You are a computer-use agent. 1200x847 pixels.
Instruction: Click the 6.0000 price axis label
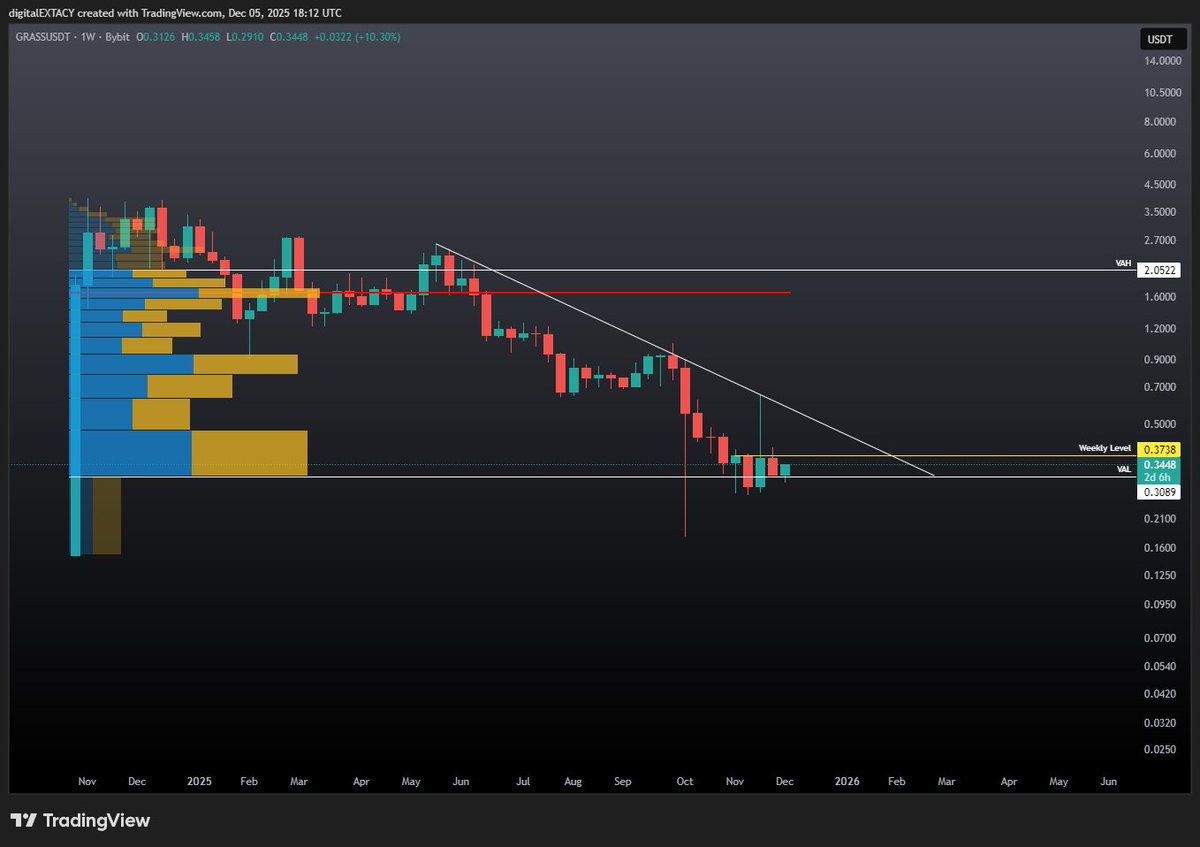point(1162,154)
